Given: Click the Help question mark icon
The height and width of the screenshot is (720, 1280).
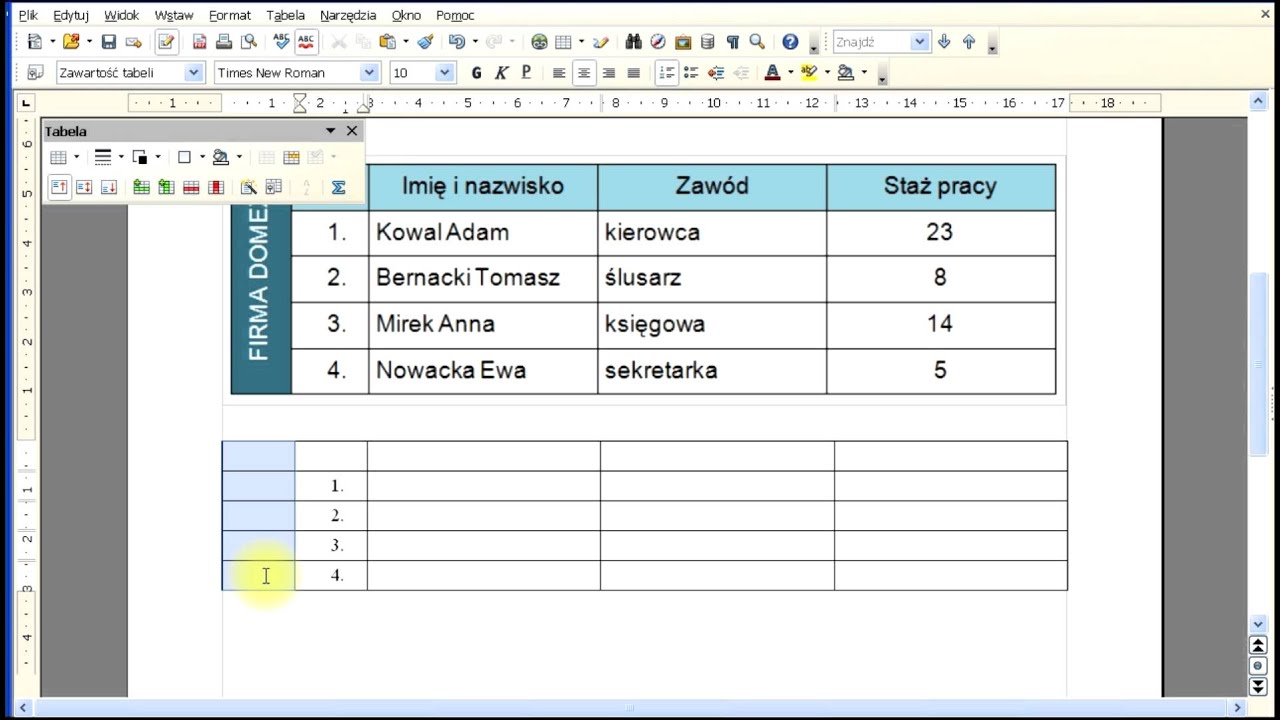Looking at the screenshot, I should pyautogui.click(x=790, y=42).
